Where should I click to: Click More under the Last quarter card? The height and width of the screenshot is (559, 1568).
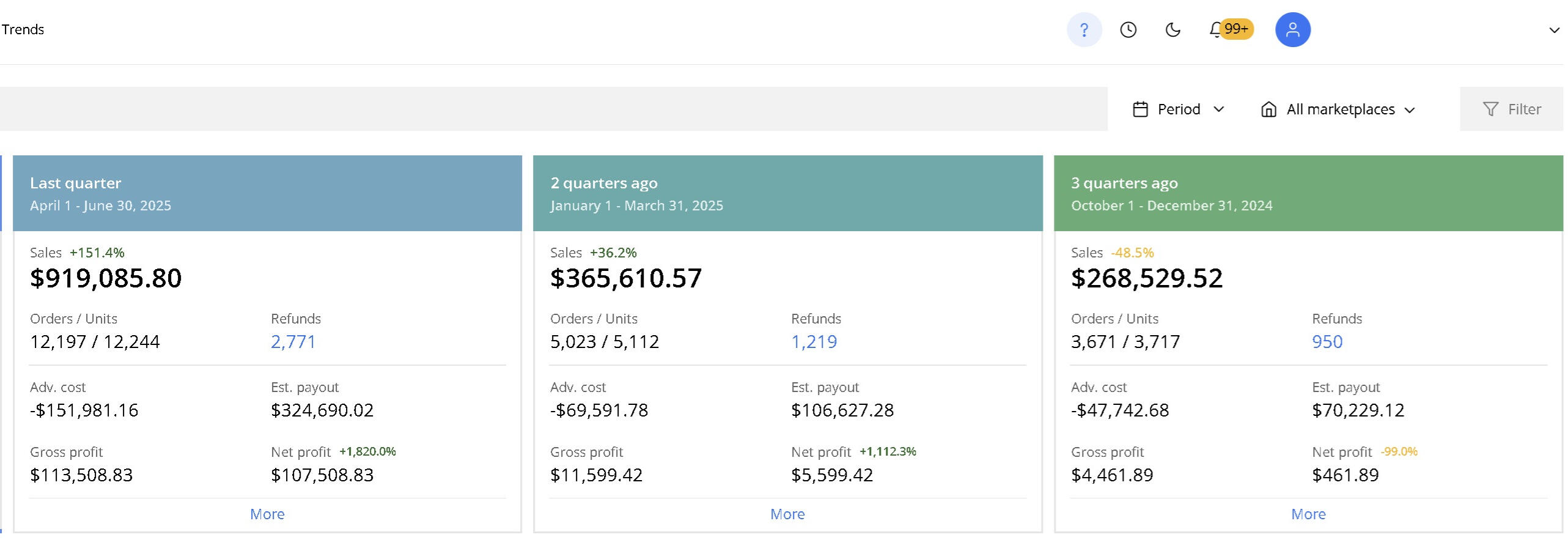267,514
